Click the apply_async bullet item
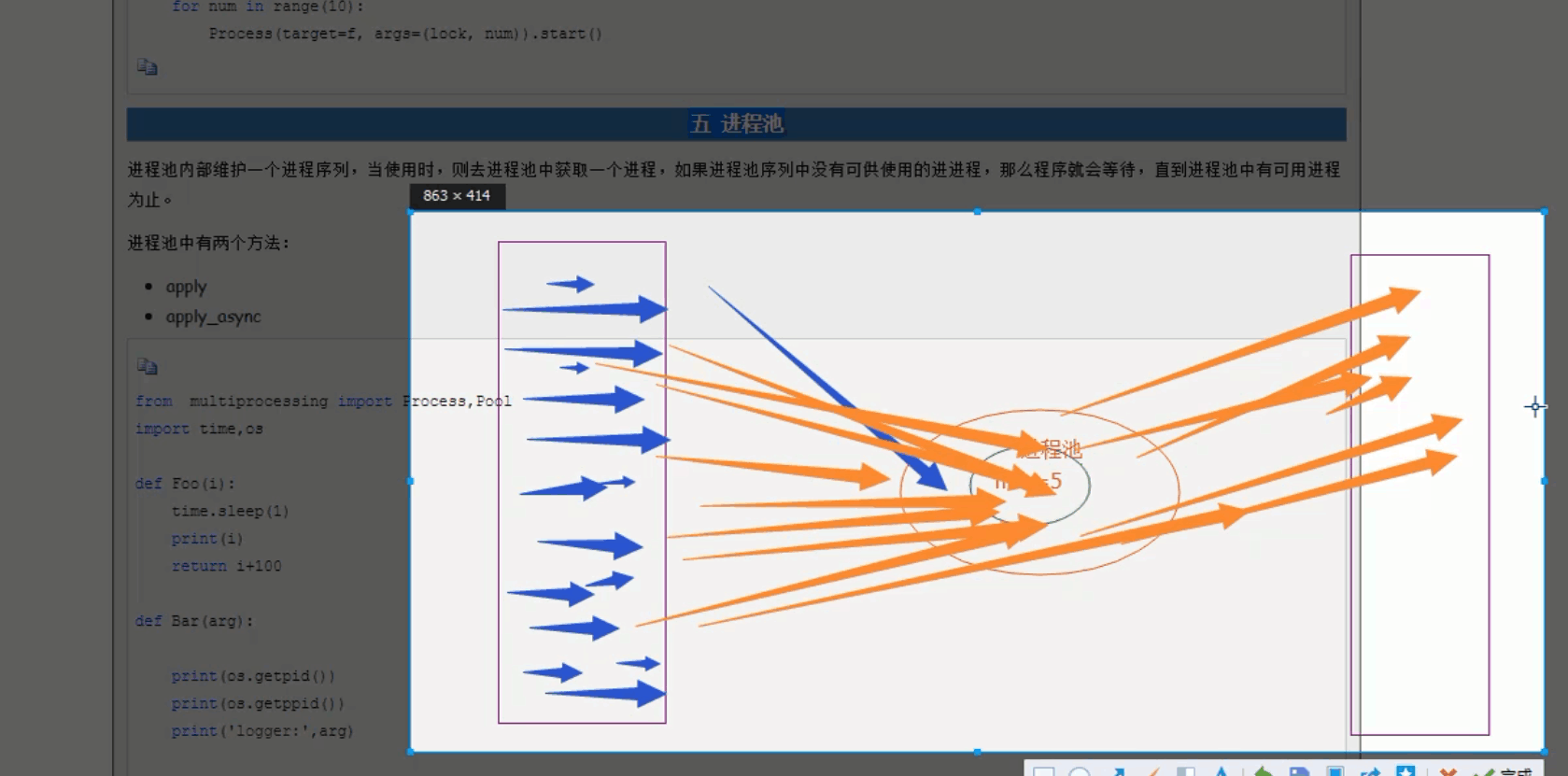This screenshot has height=776, width=1568. 213,317
